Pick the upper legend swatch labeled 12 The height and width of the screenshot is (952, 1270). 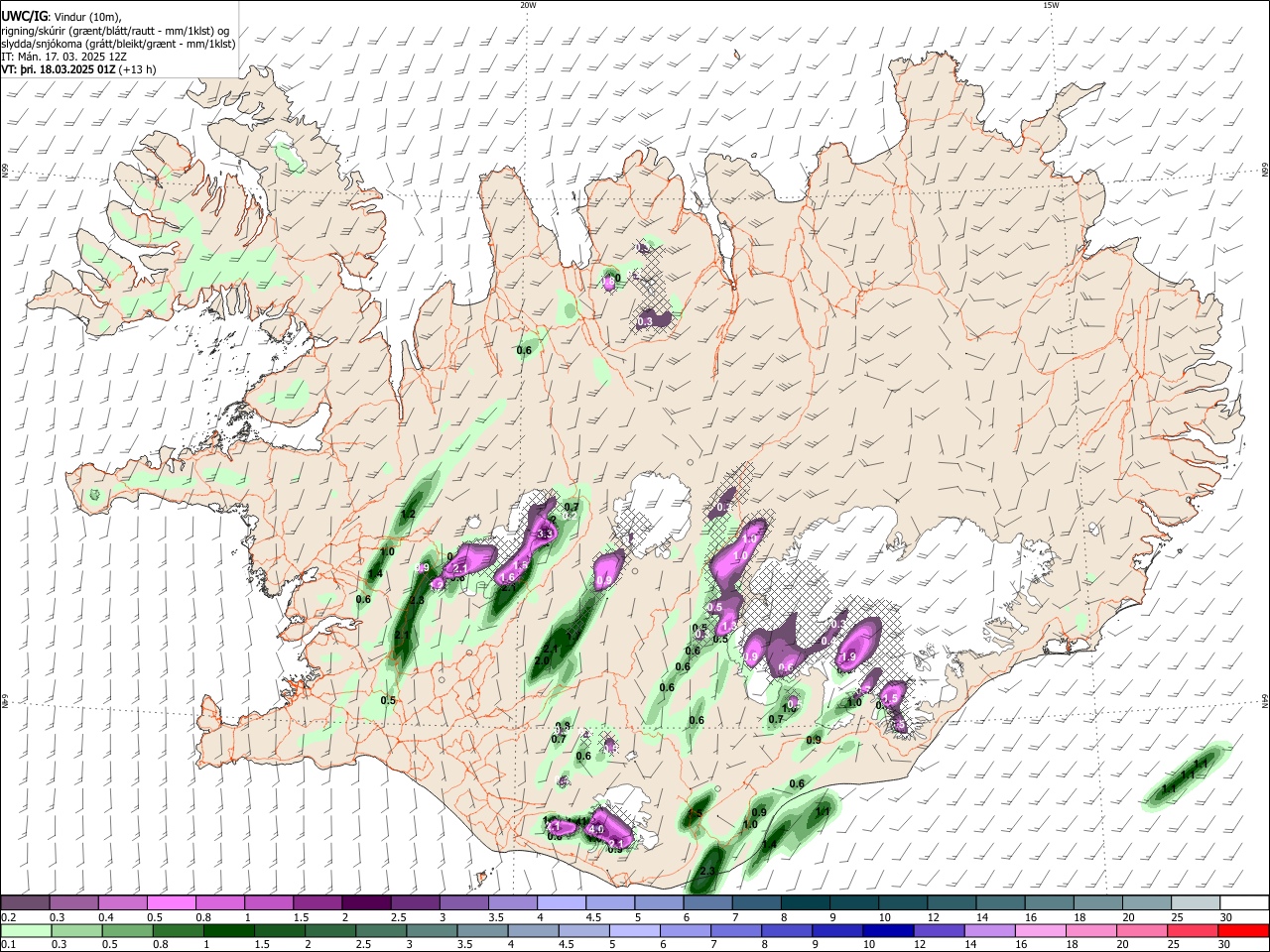(952, 903)
